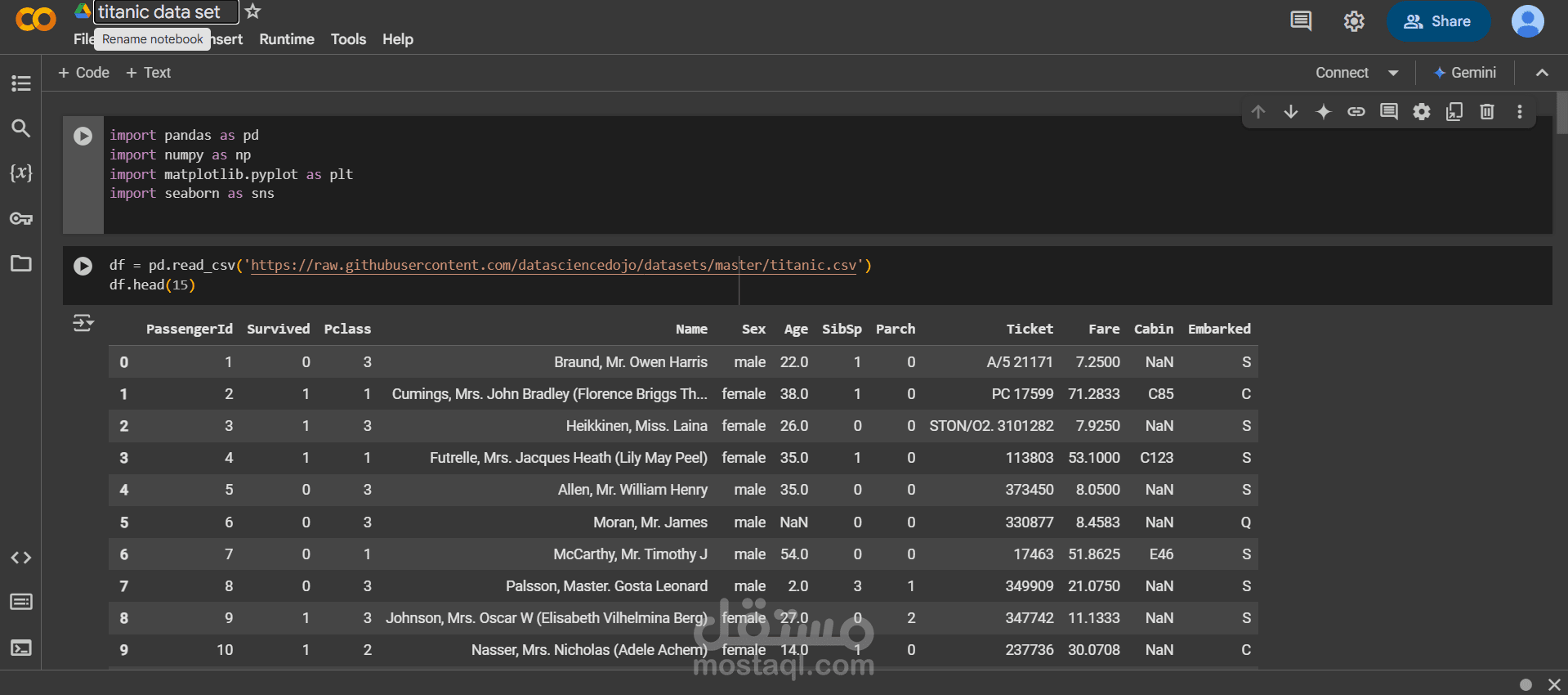Click the Survived column header
The height and width of the screenshot is (695, 1568).
(x=279, y=329)
